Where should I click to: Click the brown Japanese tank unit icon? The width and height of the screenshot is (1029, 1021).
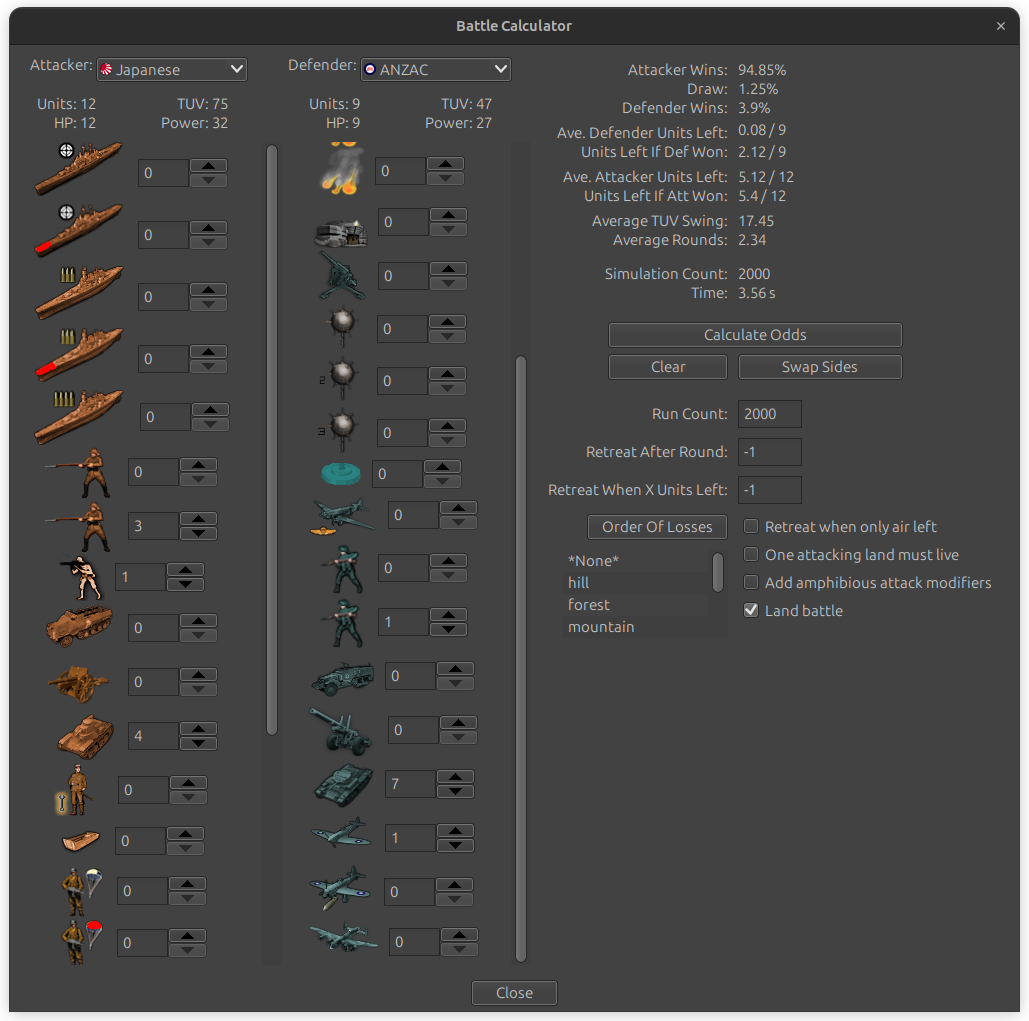[85, 738]
